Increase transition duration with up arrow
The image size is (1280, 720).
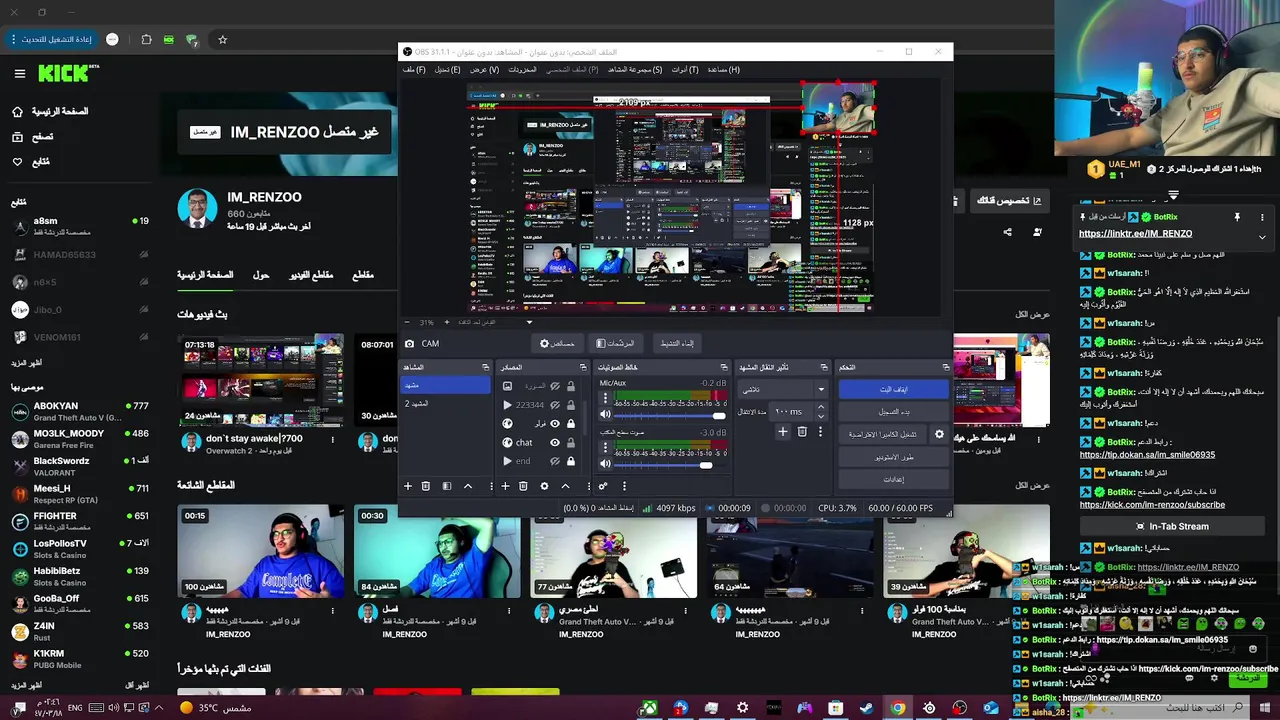821,407
